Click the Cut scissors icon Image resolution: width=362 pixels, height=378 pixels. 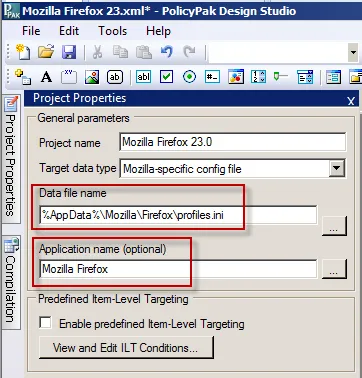(x=97, y=52)
